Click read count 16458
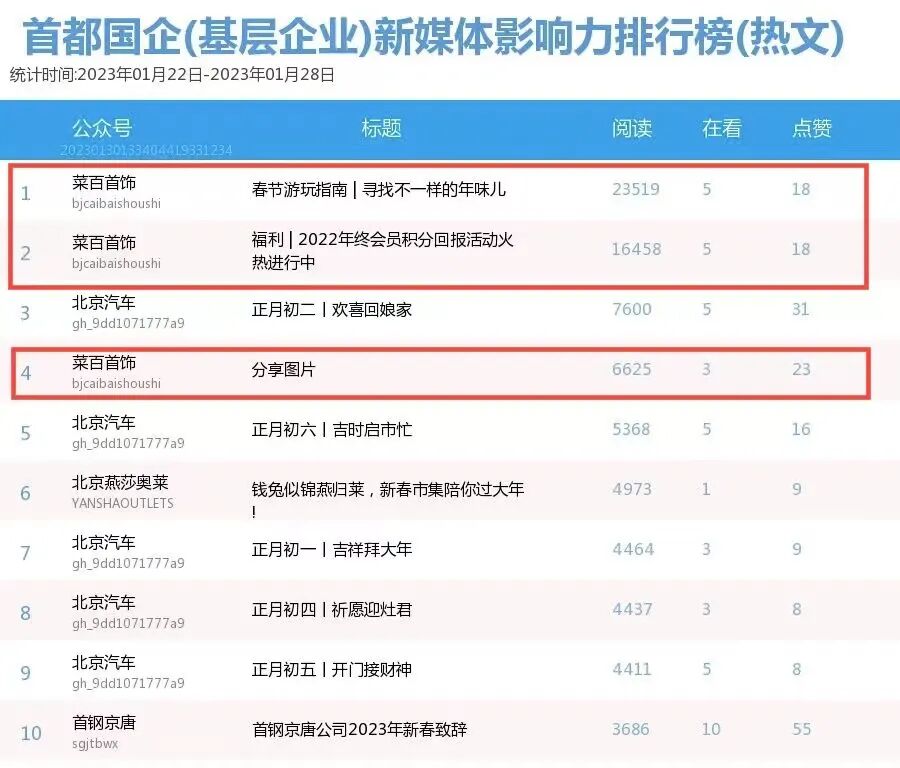 (637, 249)
